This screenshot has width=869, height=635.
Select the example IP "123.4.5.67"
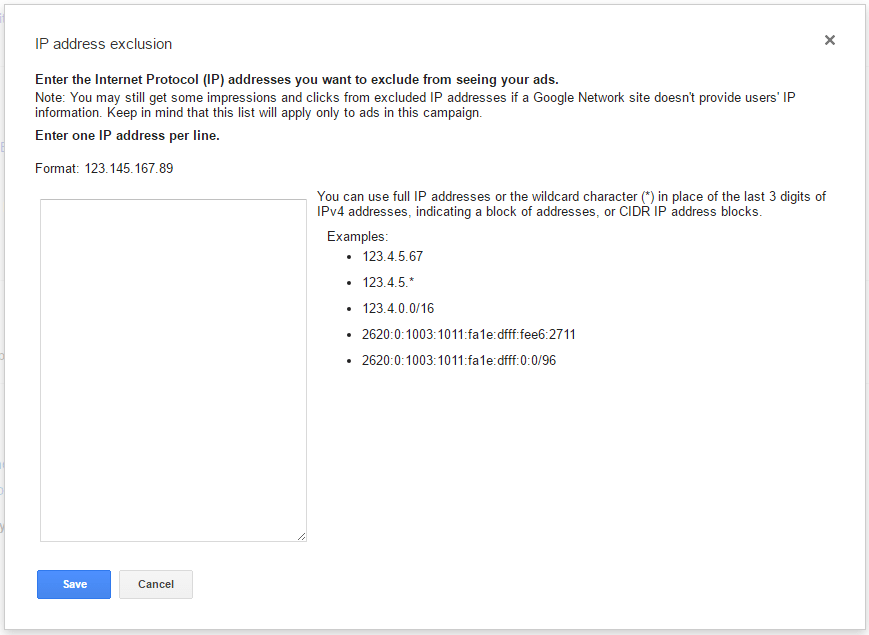pos(391,256)
